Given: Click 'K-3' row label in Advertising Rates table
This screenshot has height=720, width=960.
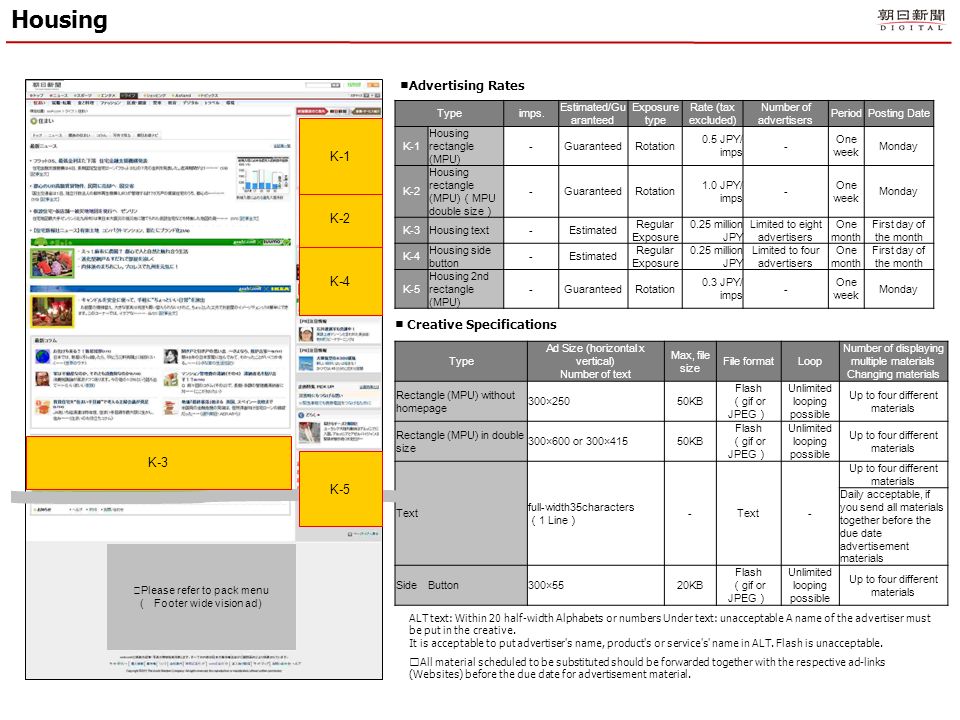Looking at the screenshot, I should tap(411, 230).
